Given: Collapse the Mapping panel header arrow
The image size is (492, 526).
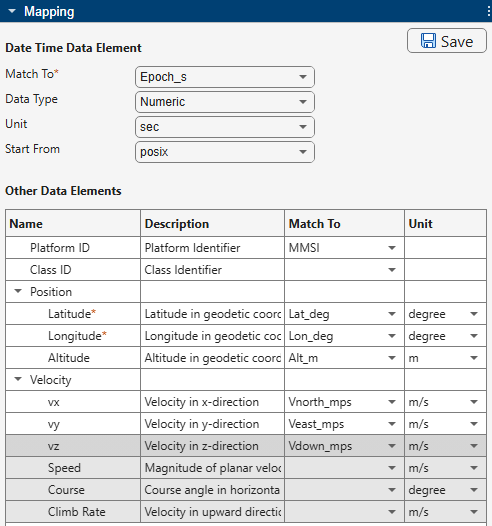Looking at the screenshot, I should [x=12, y=11].
